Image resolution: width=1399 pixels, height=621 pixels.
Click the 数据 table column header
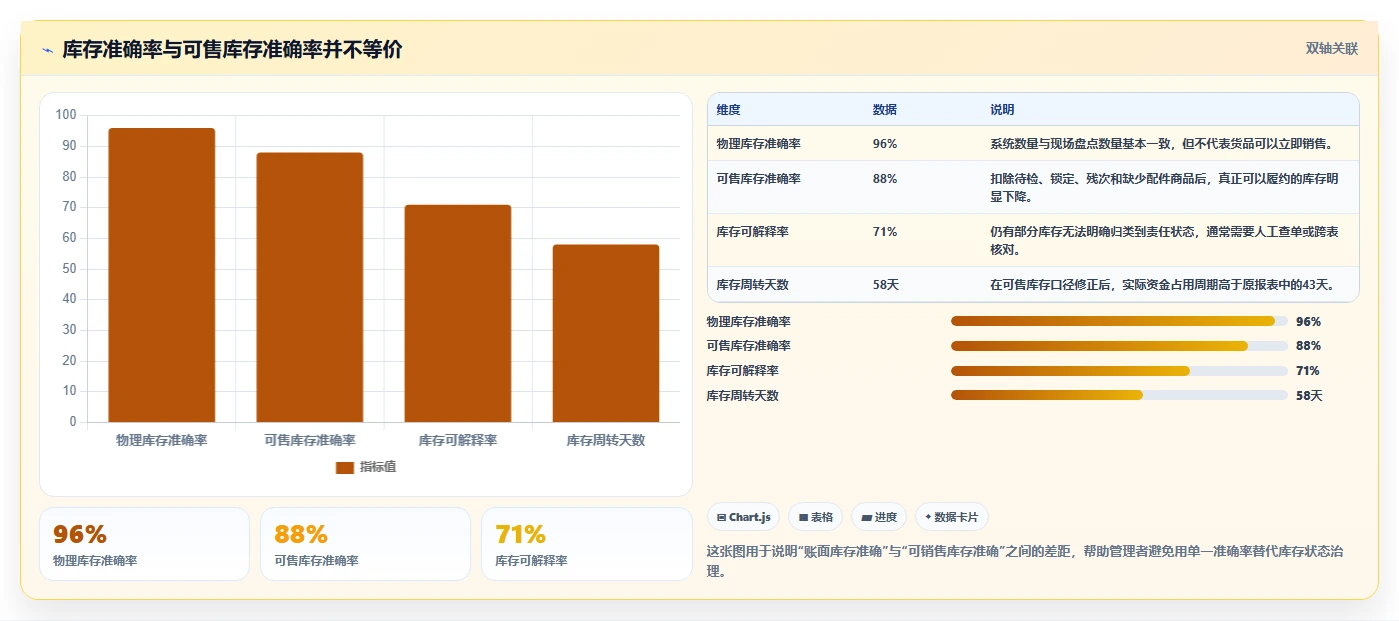[x=885, y=110]
